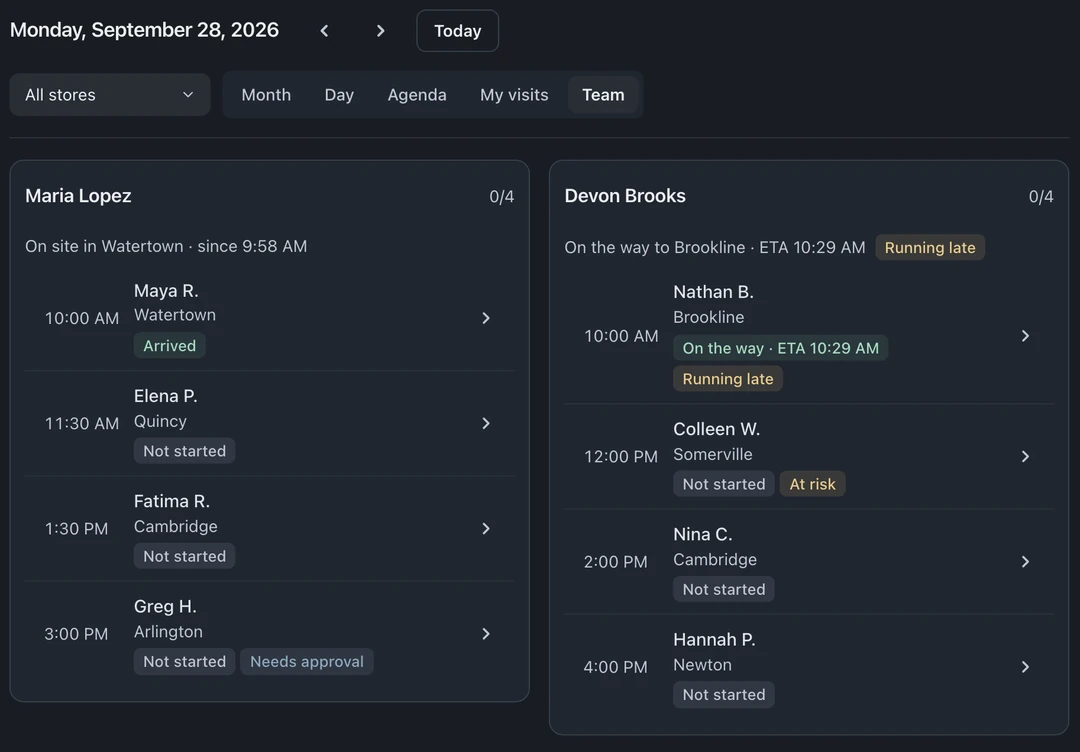Viewport: 1080px width, 752px height.
Task: Open Nathan B. visit chevron
Action: [x=1025, y=336]
